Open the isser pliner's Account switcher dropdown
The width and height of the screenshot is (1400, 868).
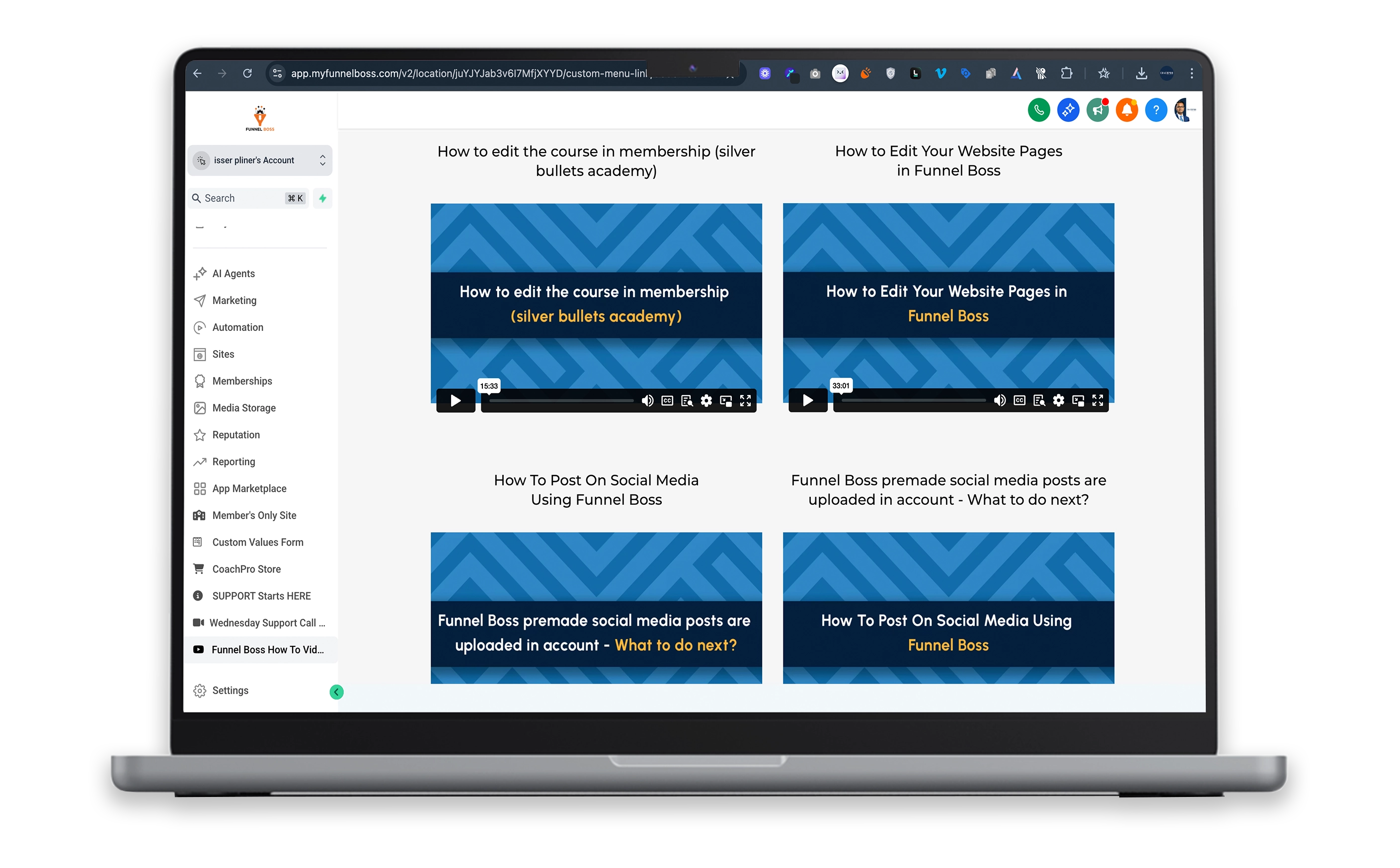[x=260, y=160]
